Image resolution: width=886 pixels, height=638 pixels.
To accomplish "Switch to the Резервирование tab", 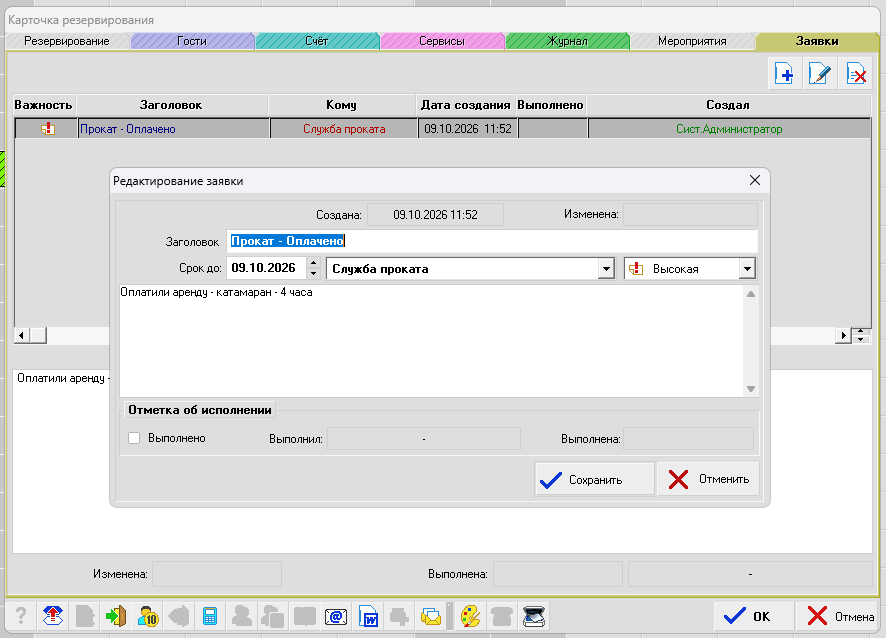I will [x=67, y=41].
